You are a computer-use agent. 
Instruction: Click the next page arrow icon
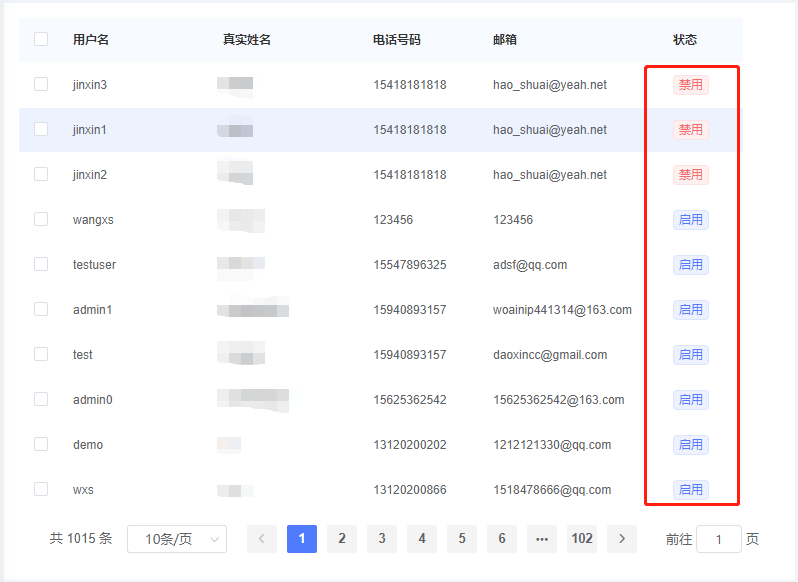click(622, 539)
